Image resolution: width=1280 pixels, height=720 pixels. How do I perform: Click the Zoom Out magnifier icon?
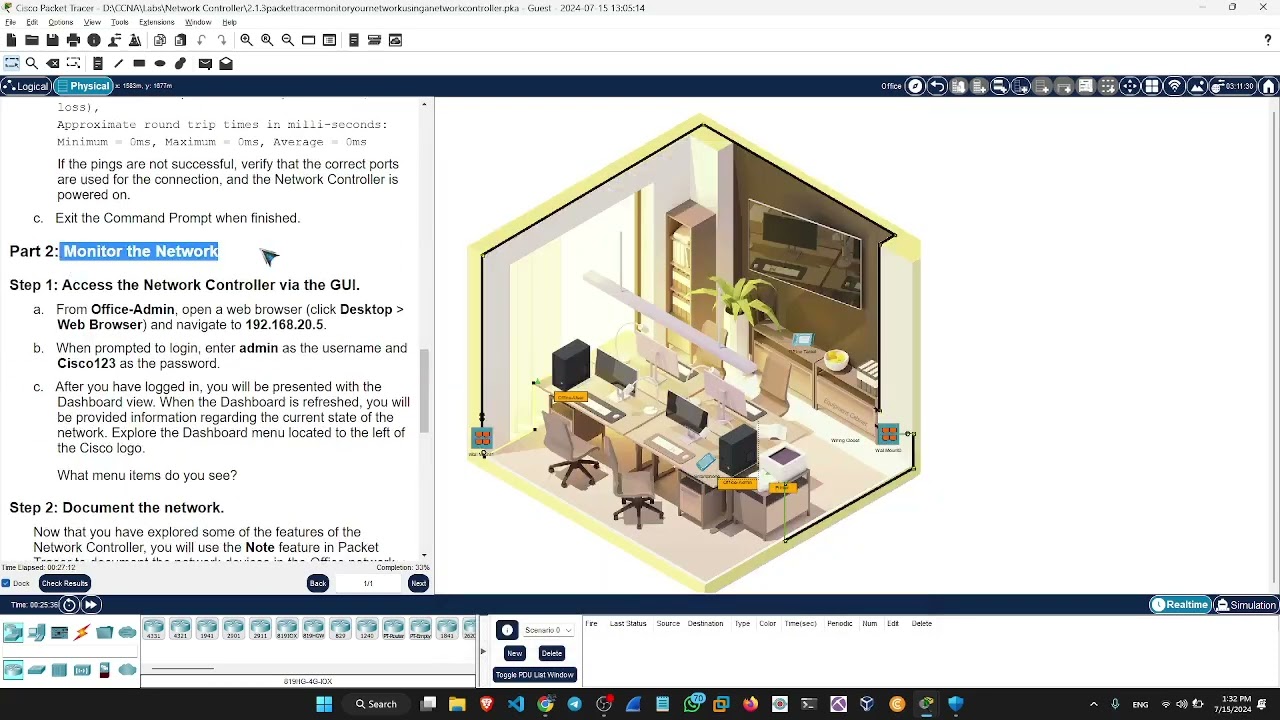tap(288, 40)
